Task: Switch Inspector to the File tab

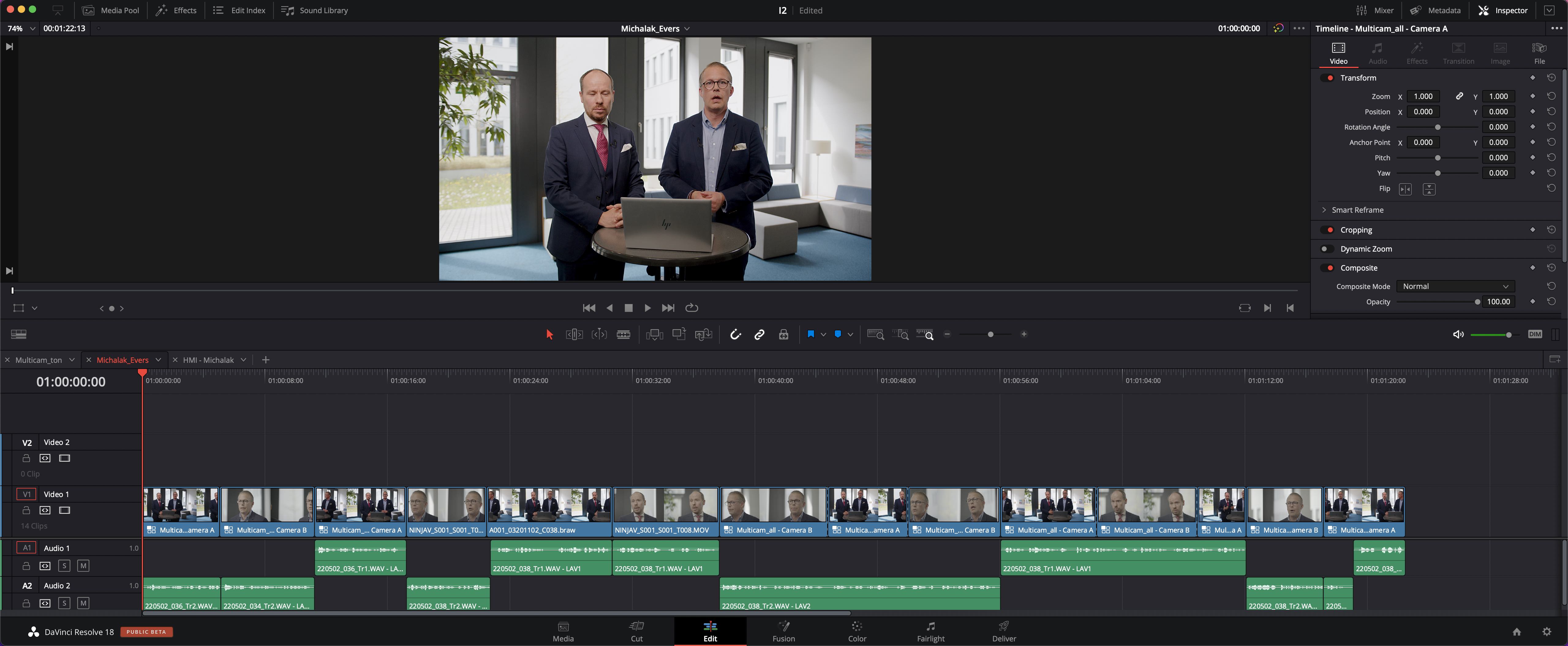Action: click(x=1540, y=53)
